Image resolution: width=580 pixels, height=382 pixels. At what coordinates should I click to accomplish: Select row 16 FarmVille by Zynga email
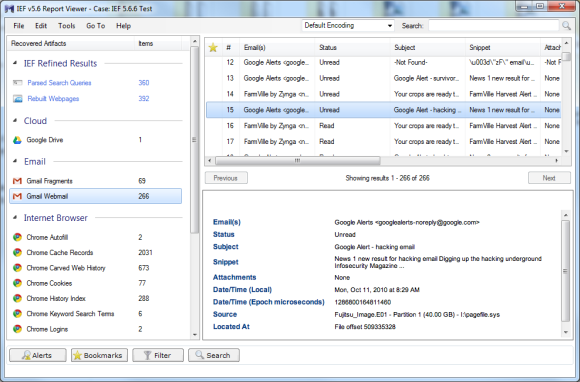pos(383,126)
